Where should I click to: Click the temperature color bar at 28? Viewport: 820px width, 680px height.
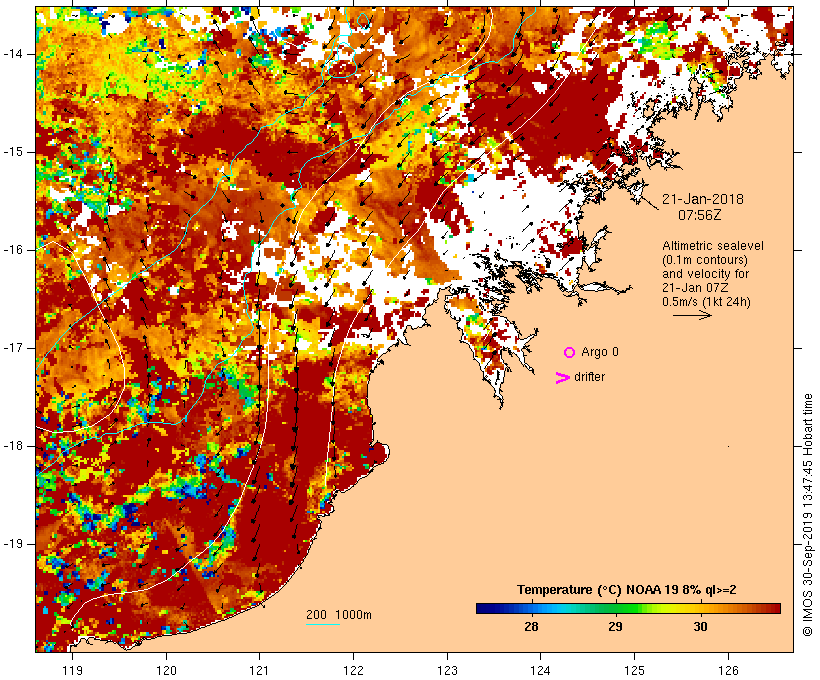click(x=531, y=608)
